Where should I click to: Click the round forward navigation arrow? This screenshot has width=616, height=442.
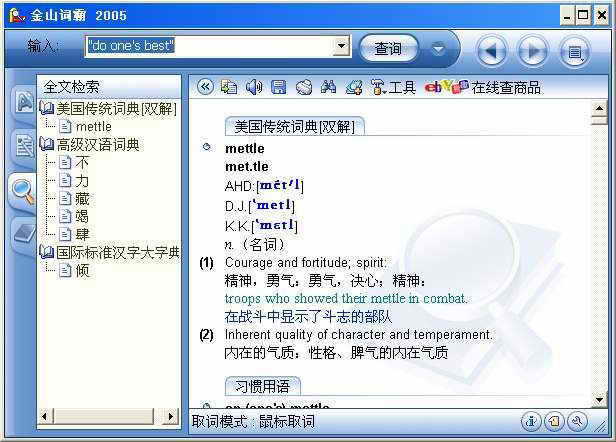point(532,49)
